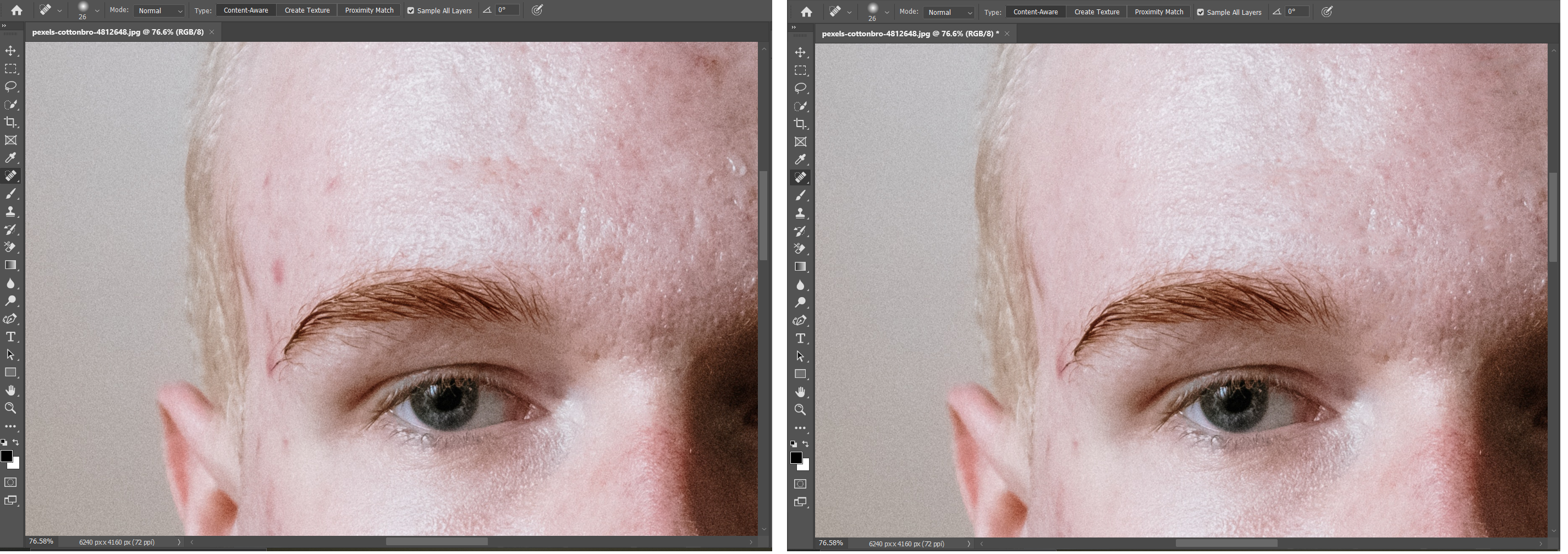
Task: Toggle Quick Mask mode in right window
Action: point(800,484)
